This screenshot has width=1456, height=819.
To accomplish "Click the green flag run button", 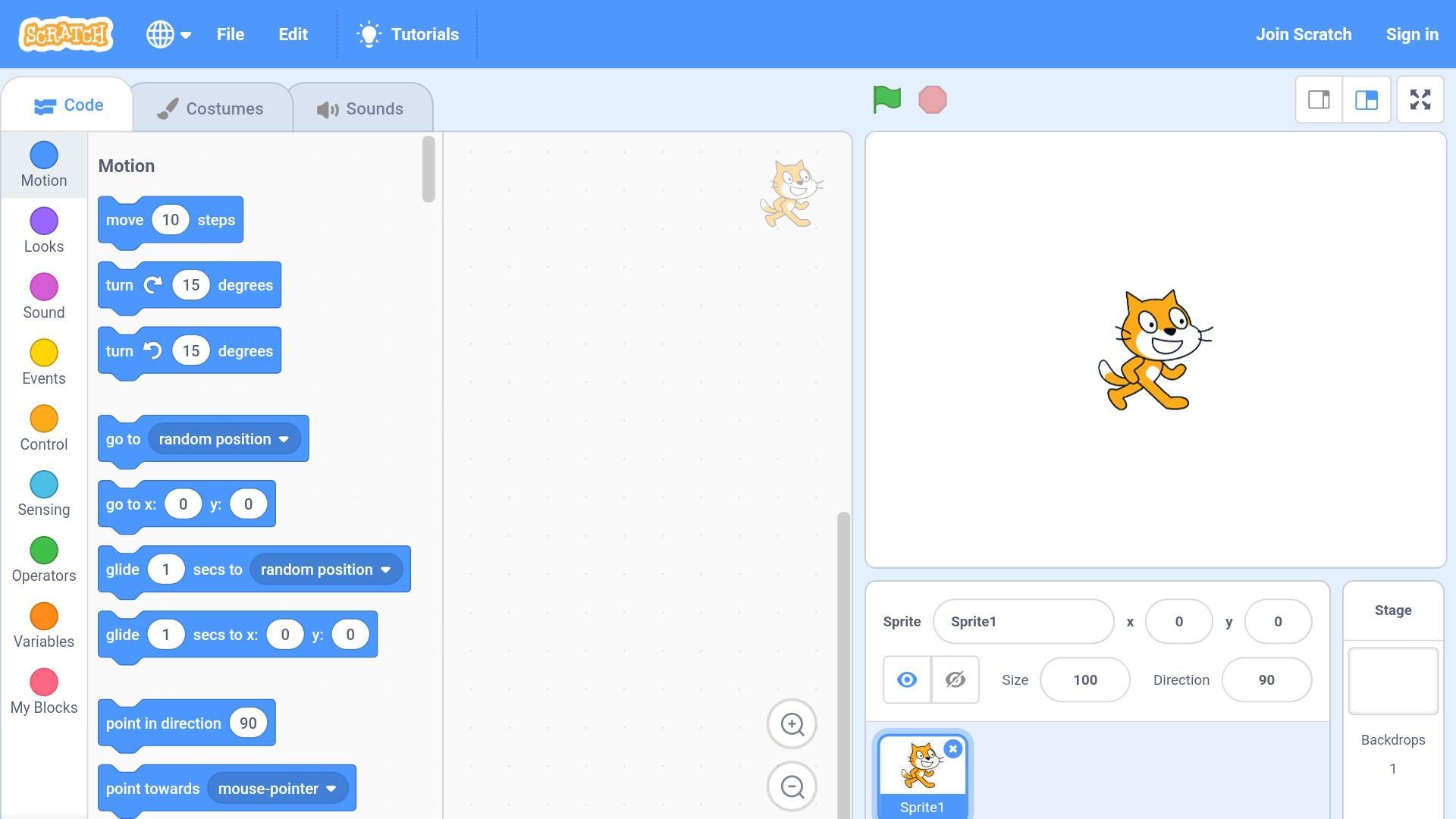I will tap(884, 98).
